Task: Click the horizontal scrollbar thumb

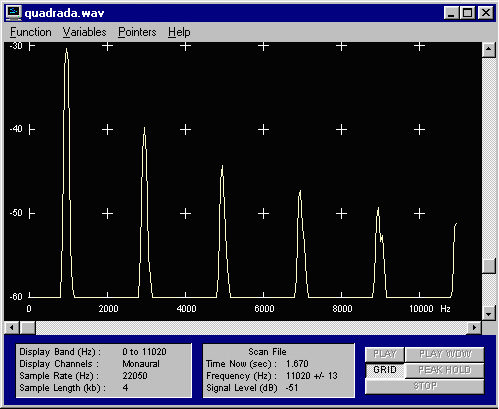Action: click(27, 328)
